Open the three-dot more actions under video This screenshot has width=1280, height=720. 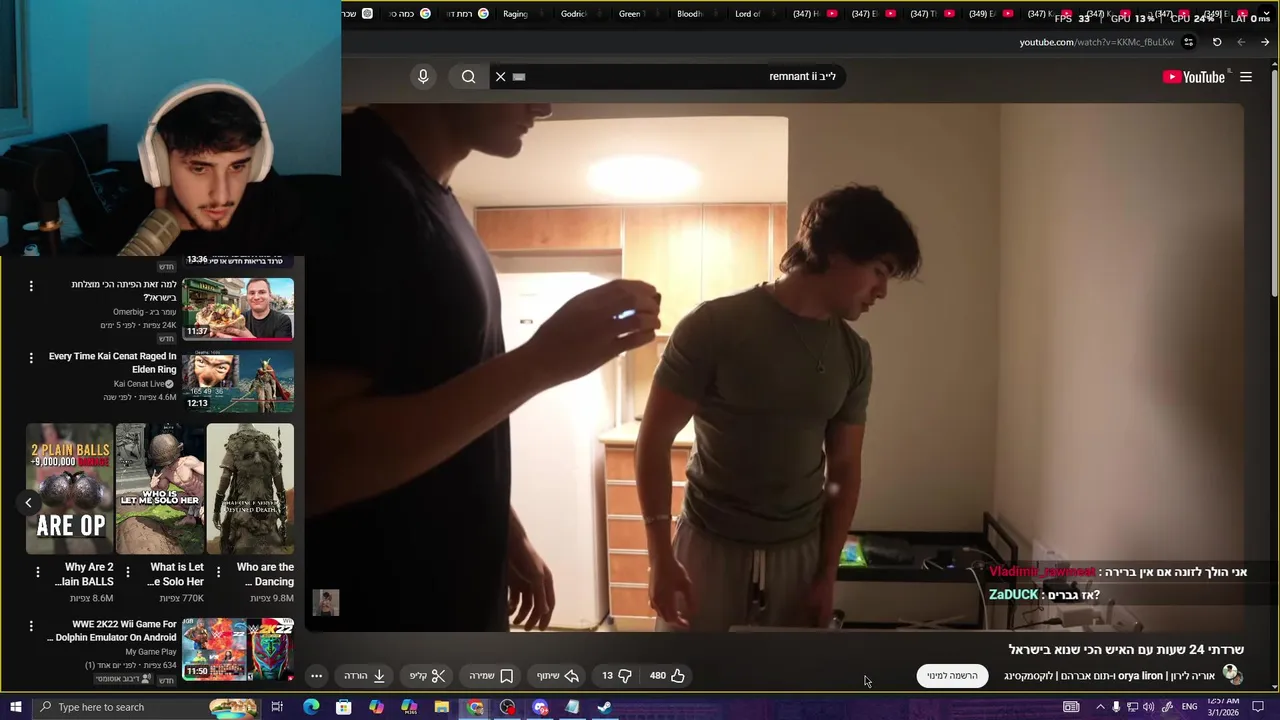(316, 676)
